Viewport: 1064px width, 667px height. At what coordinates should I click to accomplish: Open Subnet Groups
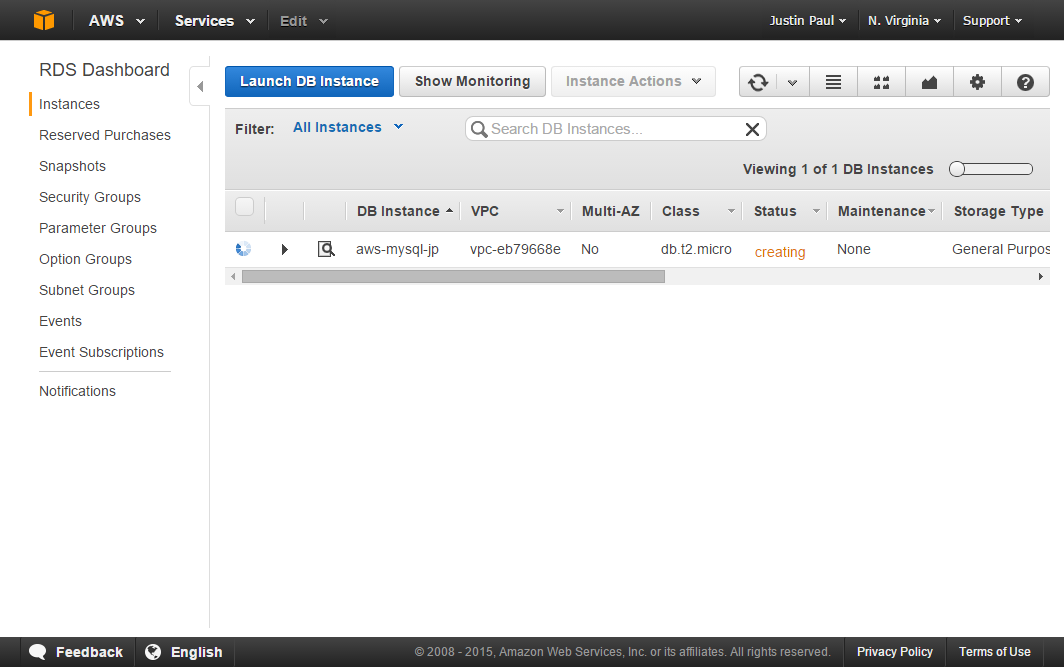[87, 290]
